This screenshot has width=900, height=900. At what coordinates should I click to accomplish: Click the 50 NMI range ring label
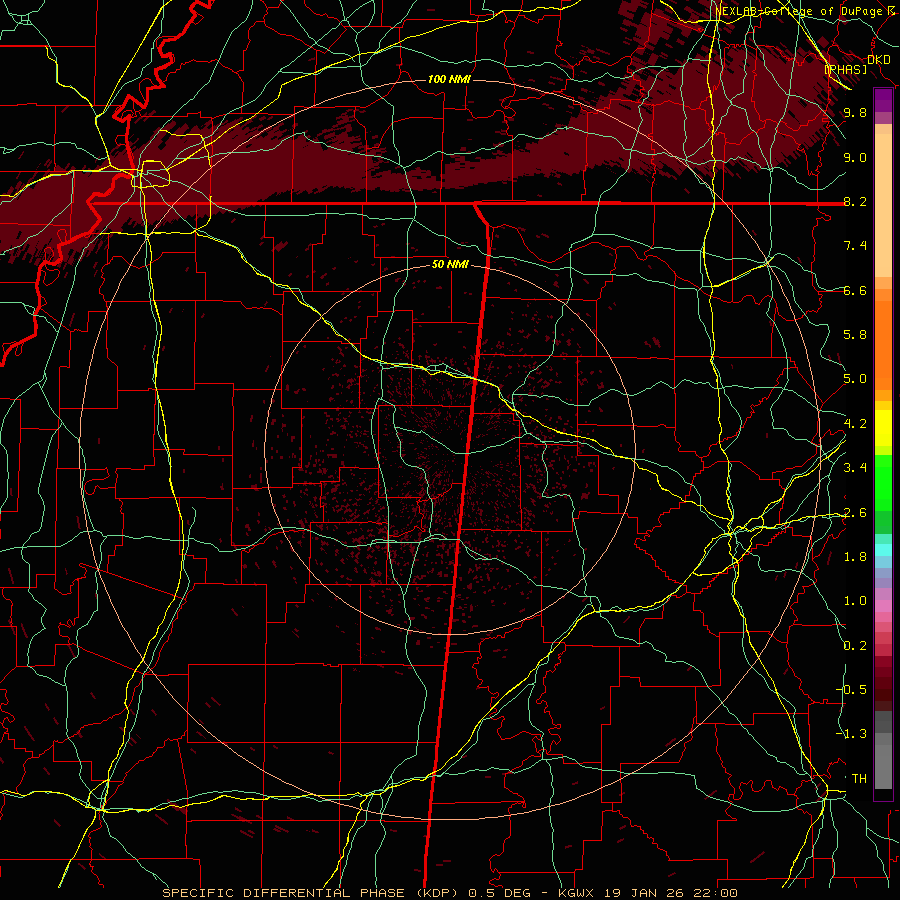[451, 265]
